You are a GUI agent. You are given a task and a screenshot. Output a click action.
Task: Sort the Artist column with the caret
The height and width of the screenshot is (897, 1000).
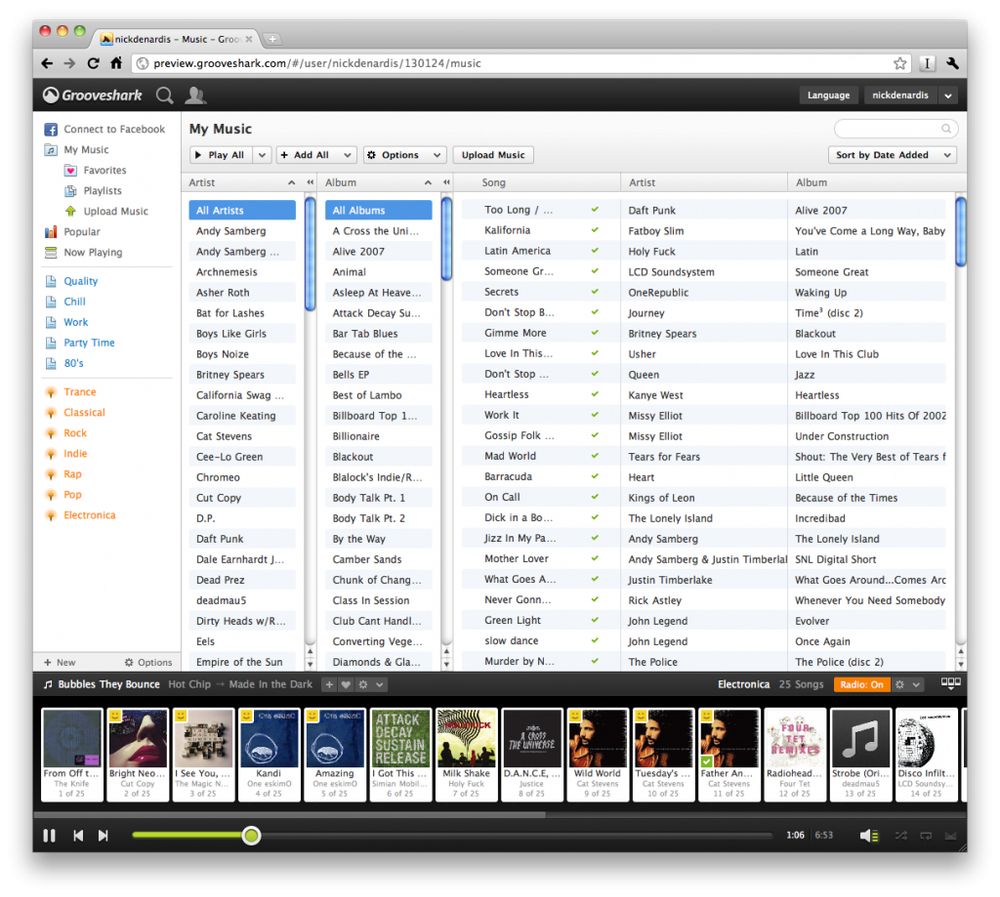click(291, 183)
